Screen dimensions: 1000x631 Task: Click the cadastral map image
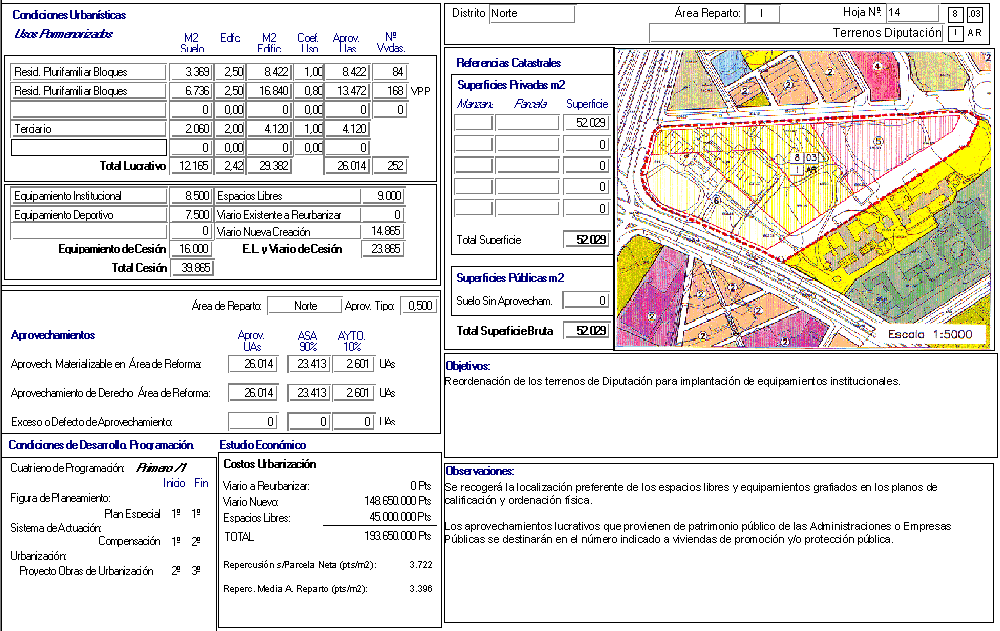coord(805,198)
